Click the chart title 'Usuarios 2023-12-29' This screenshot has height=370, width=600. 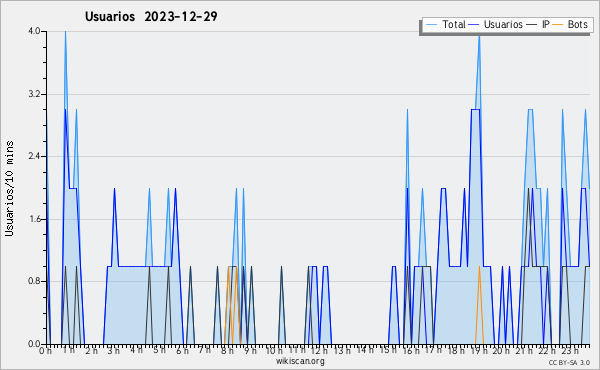(x=151, y=16)
